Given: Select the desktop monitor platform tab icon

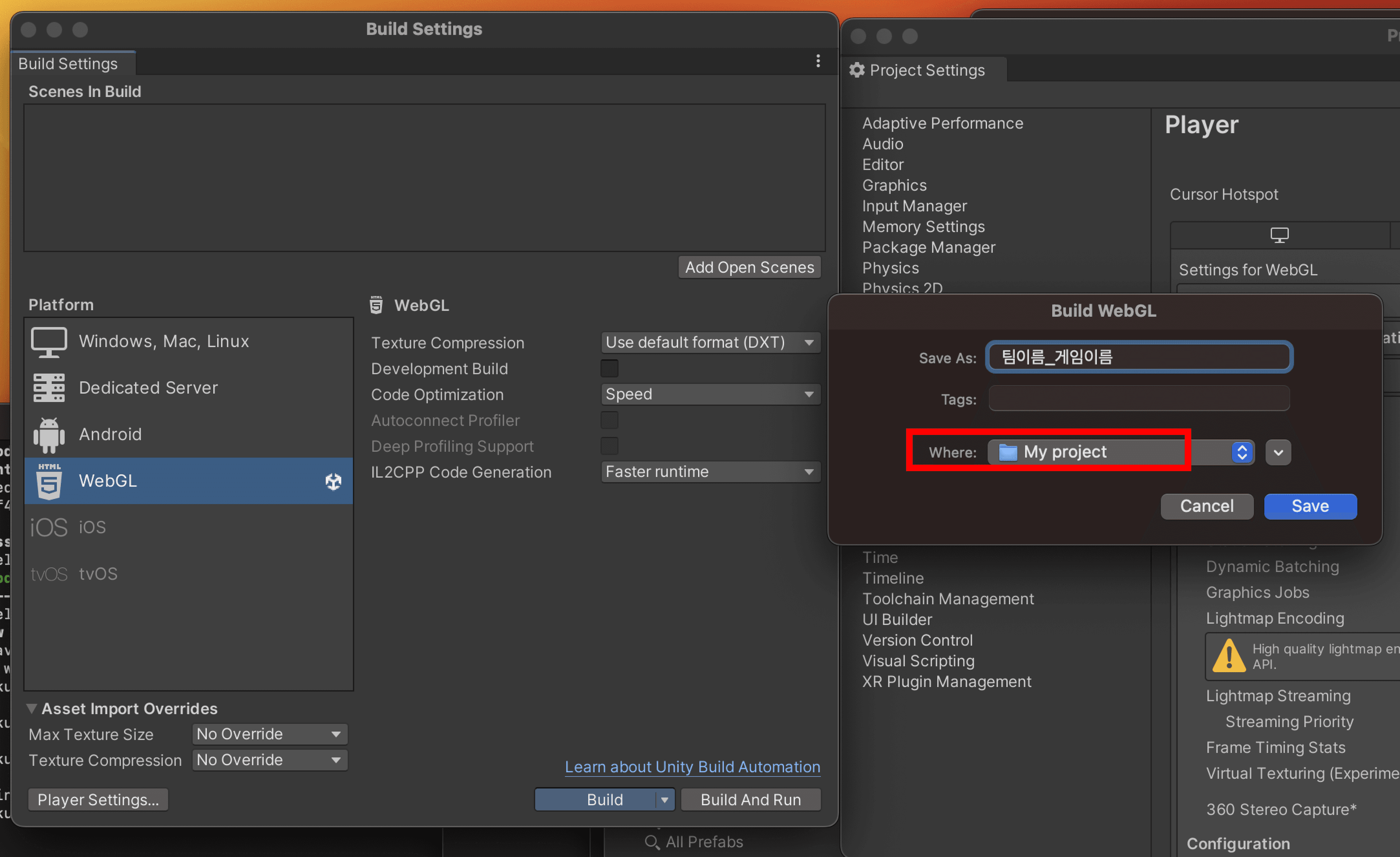Looking at the screenshot, I should pyautogui.click(x=1279, y=234).
